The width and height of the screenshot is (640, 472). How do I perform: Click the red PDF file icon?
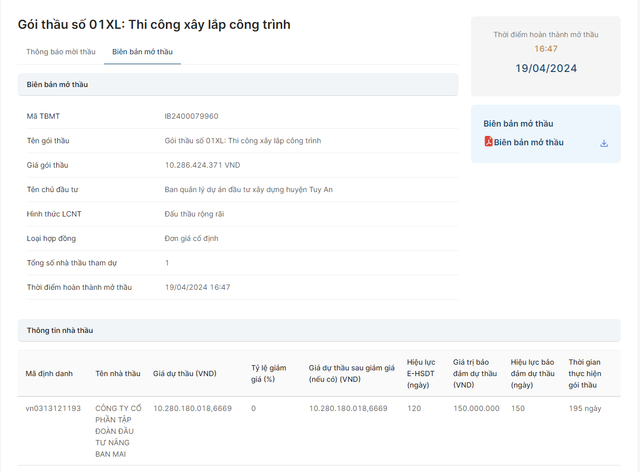coord(488,142)
